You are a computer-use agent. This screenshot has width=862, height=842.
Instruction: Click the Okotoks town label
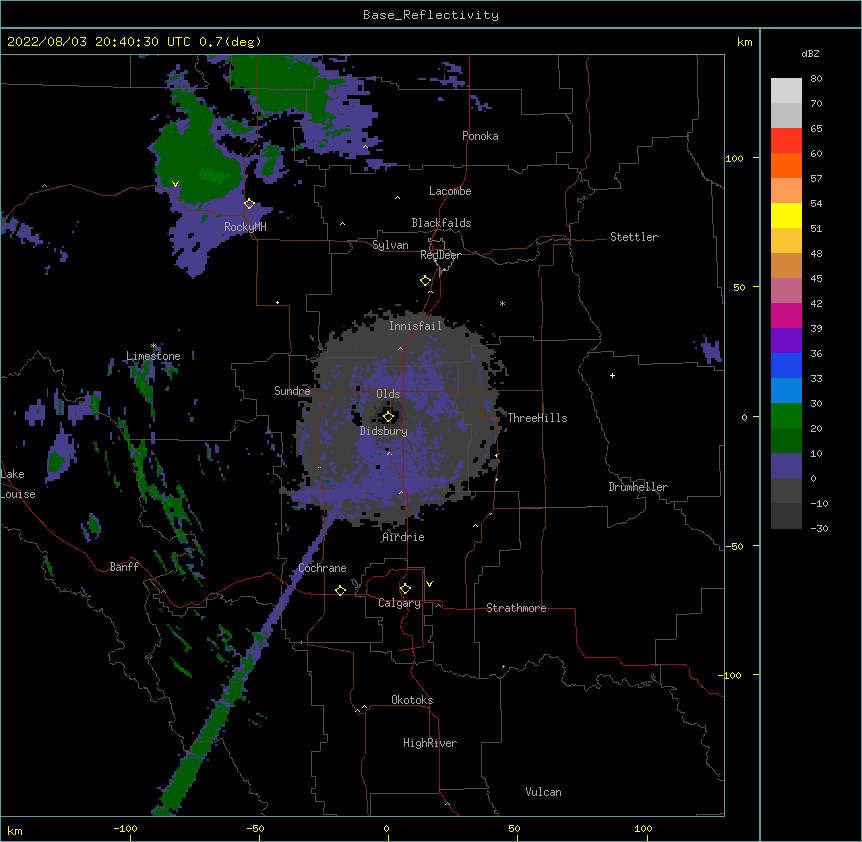tap(412, 700)
